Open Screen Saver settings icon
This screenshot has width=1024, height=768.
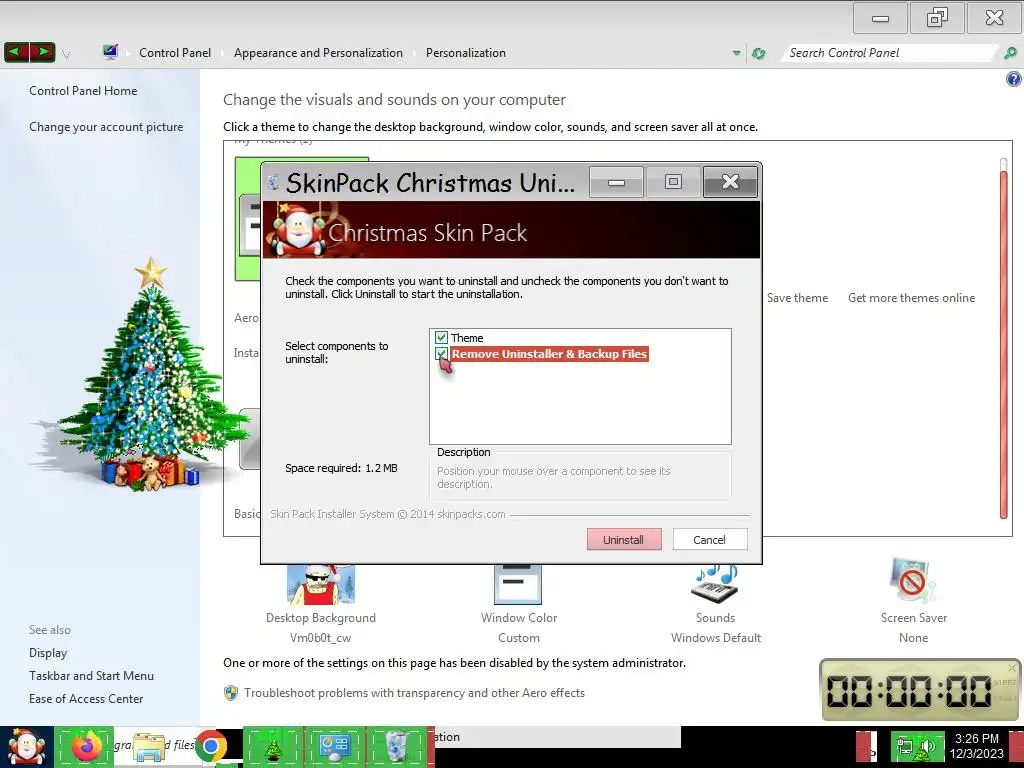tap(913, 581)
